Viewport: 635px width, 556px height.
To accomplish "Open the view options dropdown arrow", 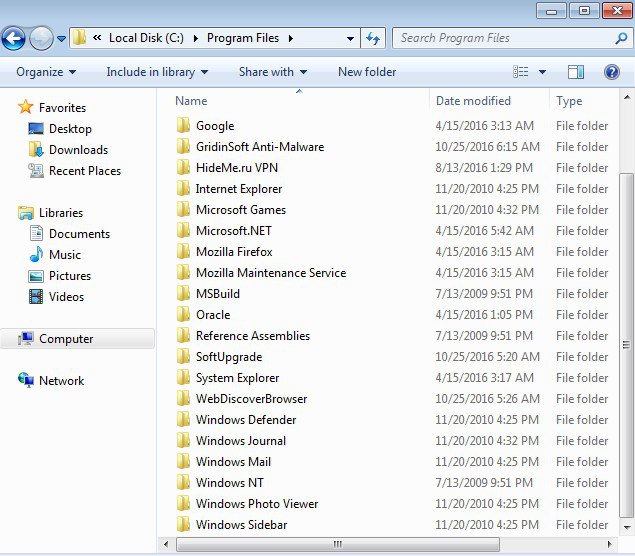I will (x=542, y=72).
